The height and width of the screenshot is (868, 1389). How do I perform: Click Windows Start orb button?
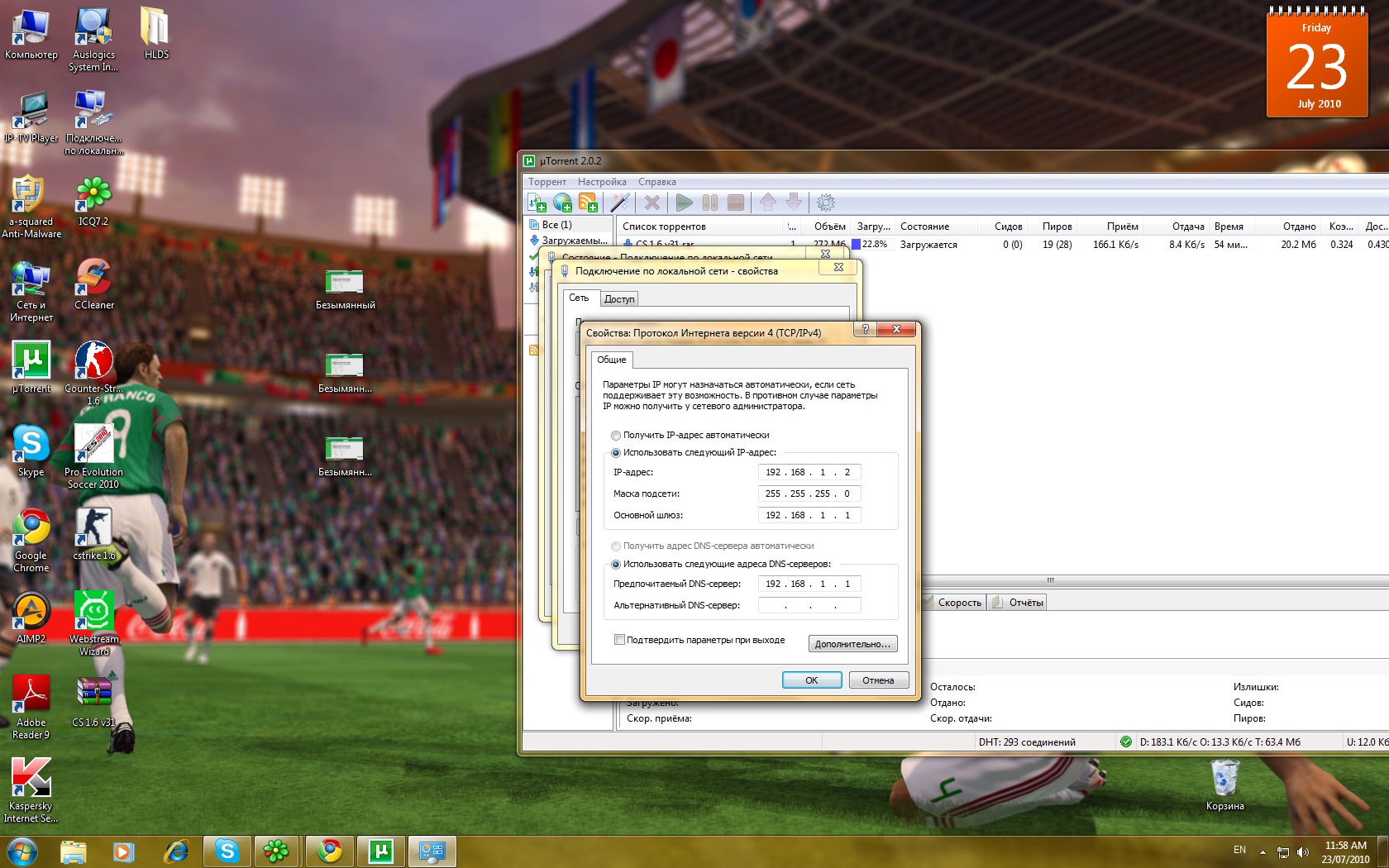click(22, 851)
